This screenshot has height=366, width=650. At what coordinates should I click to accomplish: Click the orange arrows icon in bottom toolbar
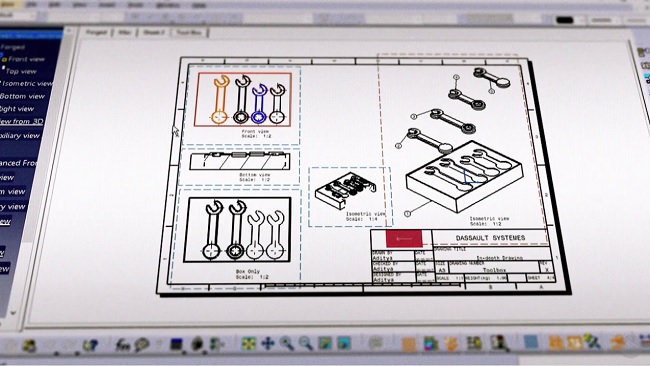click(451, 344)
